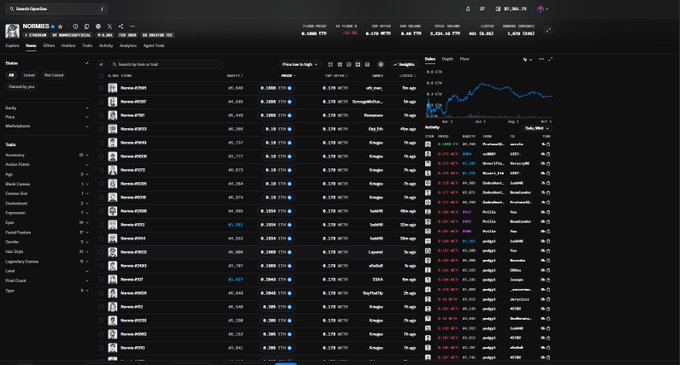
Task: Switch to fourth layout view icon
Action: 358,64
